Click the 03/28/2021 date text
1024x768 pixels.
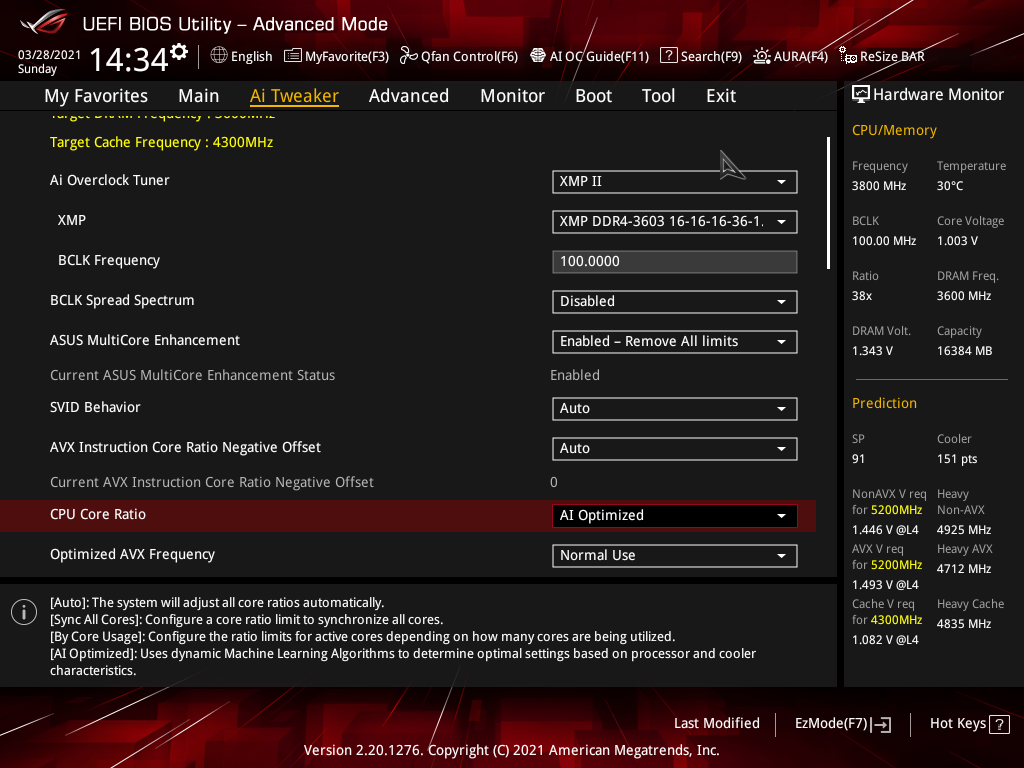(x=49, y=55)
